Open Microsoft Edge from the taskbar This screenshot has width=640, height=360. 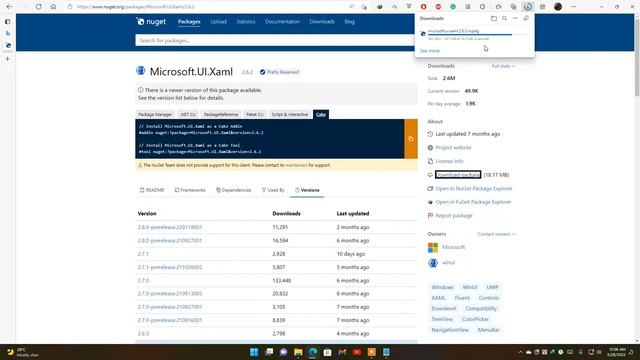(x=313, y=352)
